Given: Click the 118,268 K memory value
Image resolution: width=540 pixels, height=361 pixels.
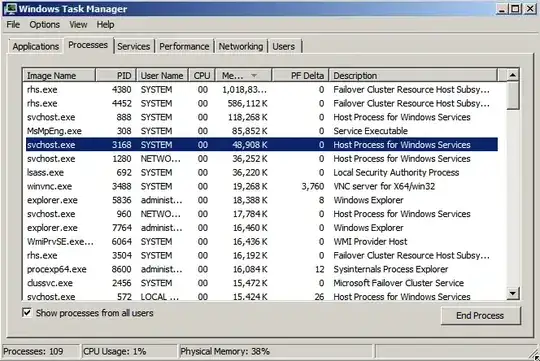Looking at the screenshot, I should coord(247,117).
